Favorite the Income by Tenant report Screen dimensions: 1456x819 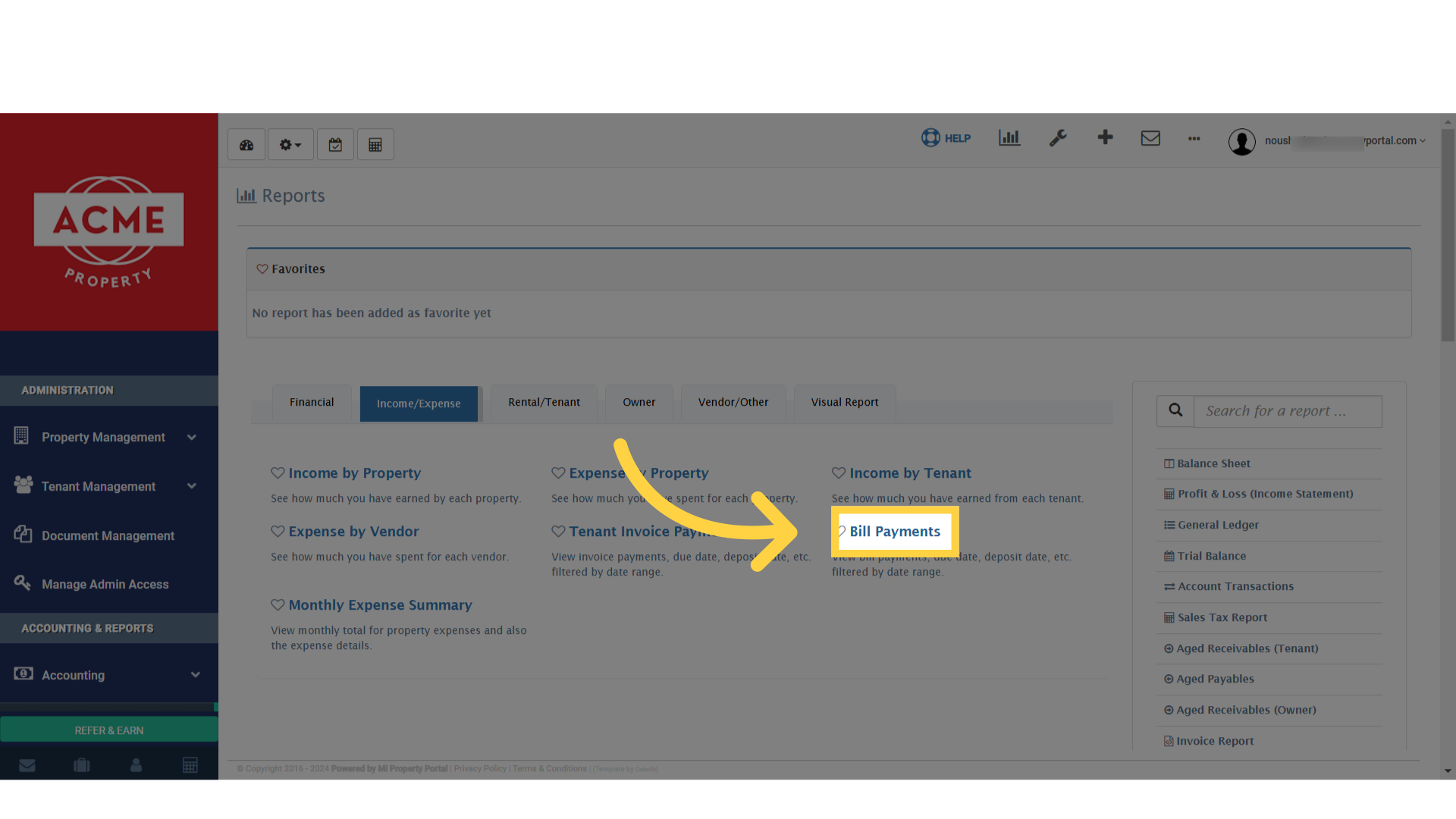[839, 473]
